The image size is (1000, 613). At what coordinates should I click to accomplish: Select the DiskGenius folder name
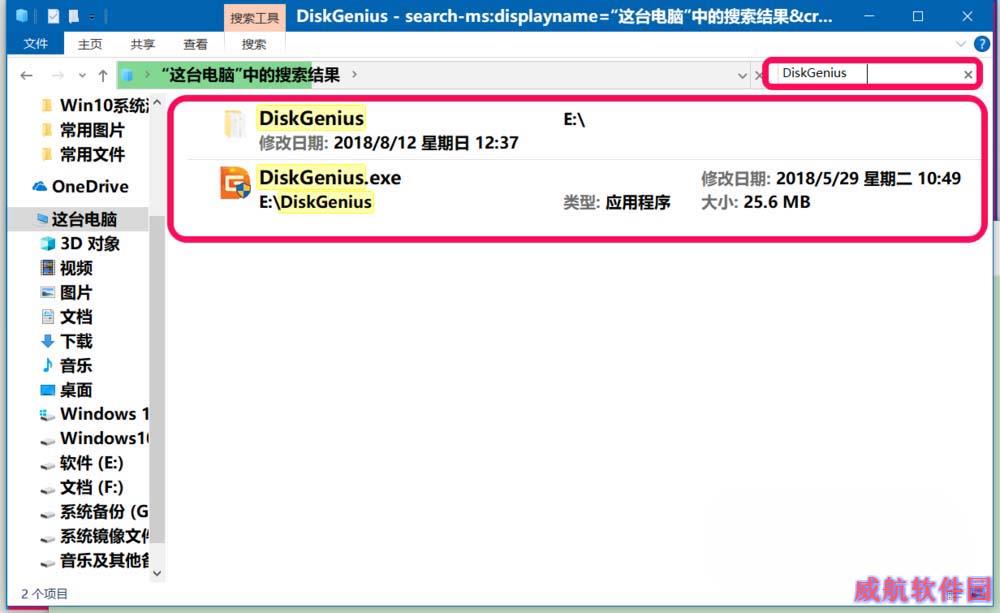coord(311,118)
